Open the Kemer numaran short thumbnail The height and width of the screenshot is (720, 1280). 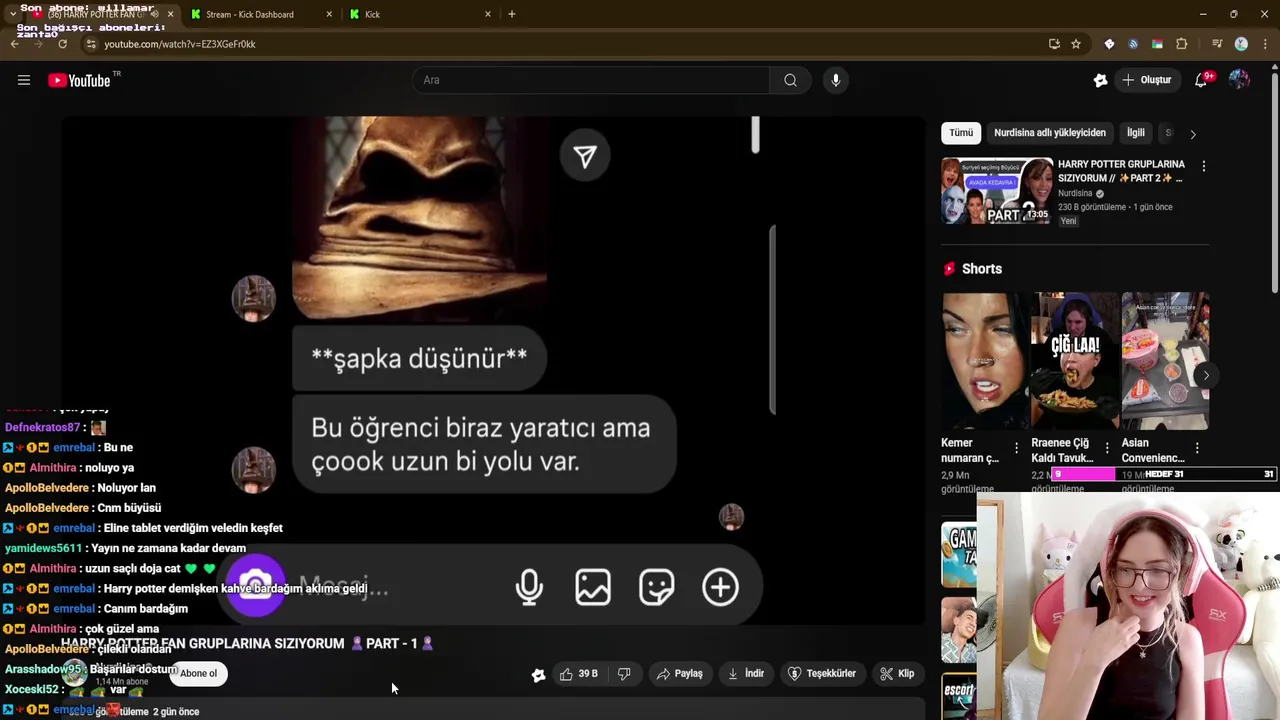(985, 361)
